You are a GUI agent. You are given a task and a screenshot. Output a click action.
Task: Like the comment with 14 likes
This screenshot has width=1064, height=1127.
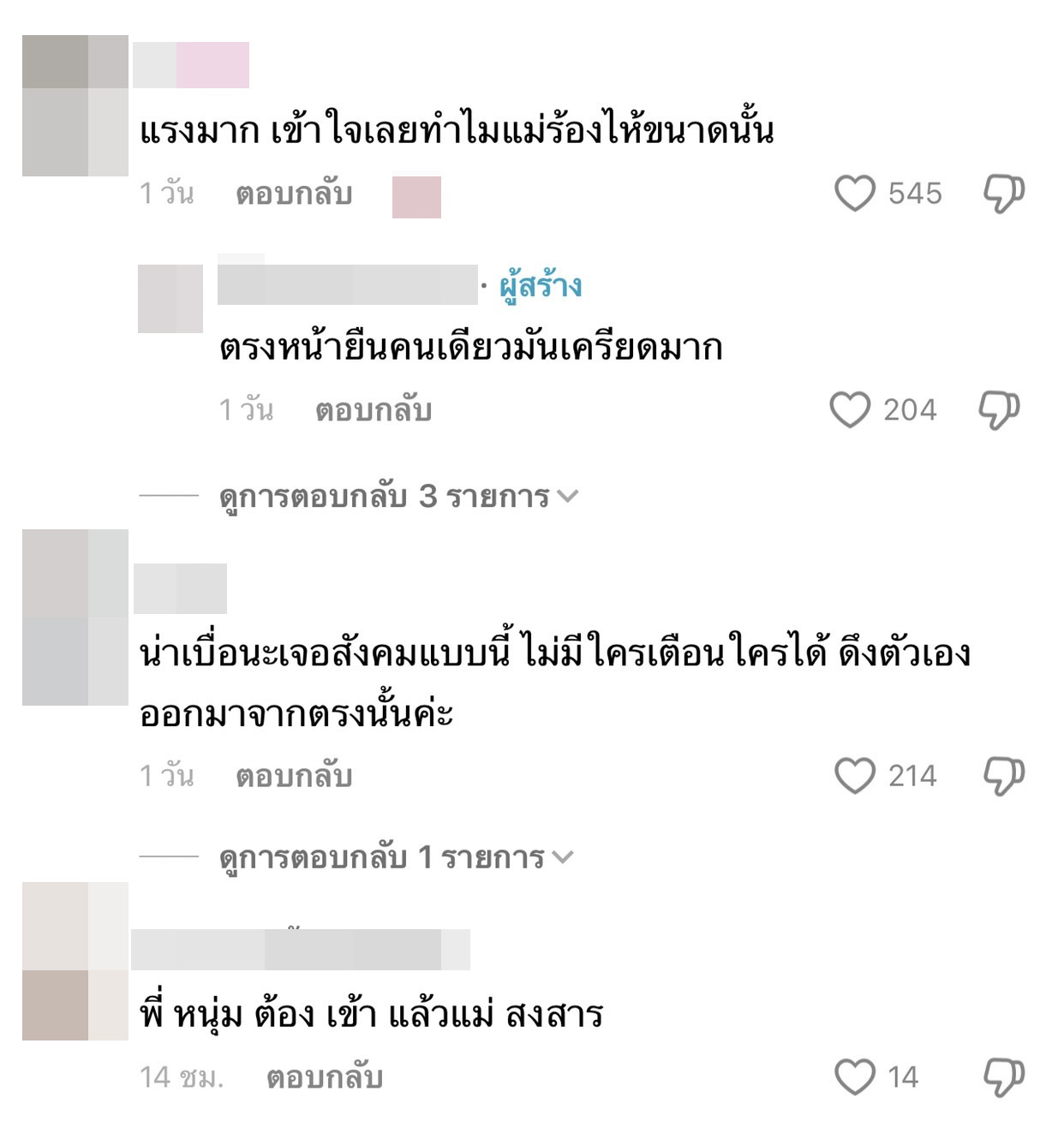[x=854, y=1077]
